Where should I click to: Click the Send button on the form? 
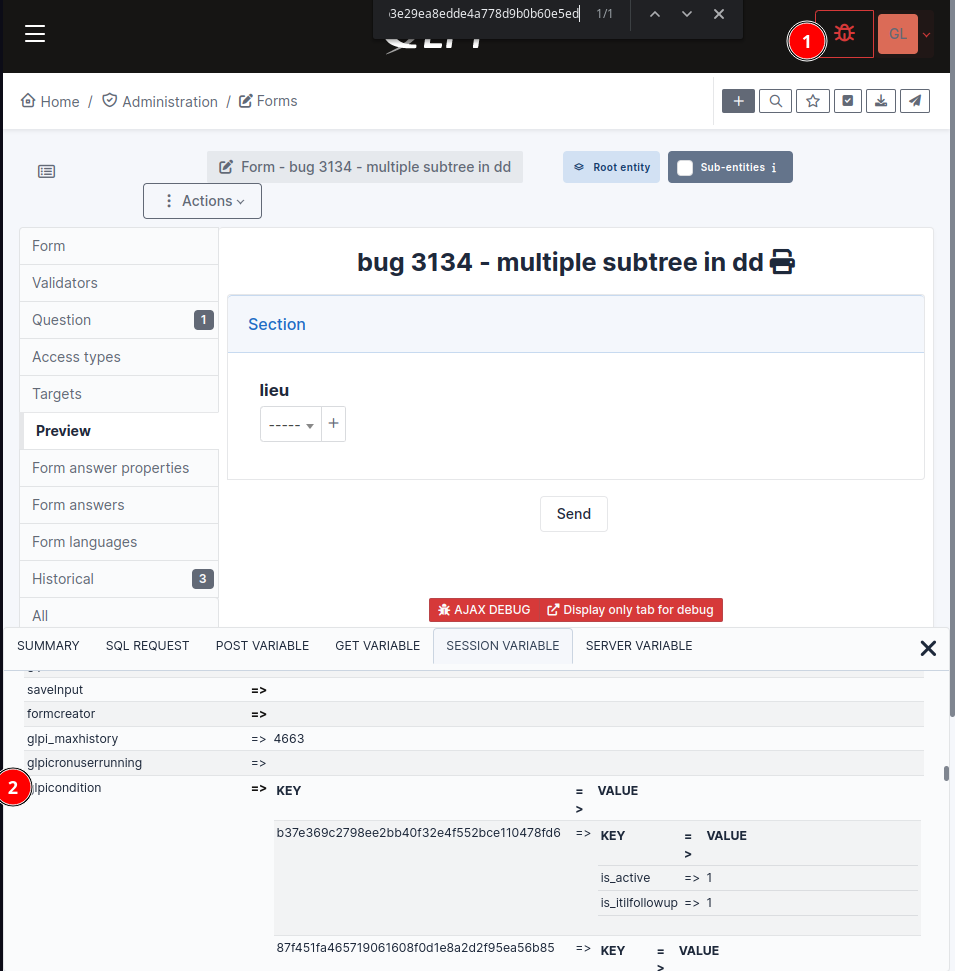point(573,513)
